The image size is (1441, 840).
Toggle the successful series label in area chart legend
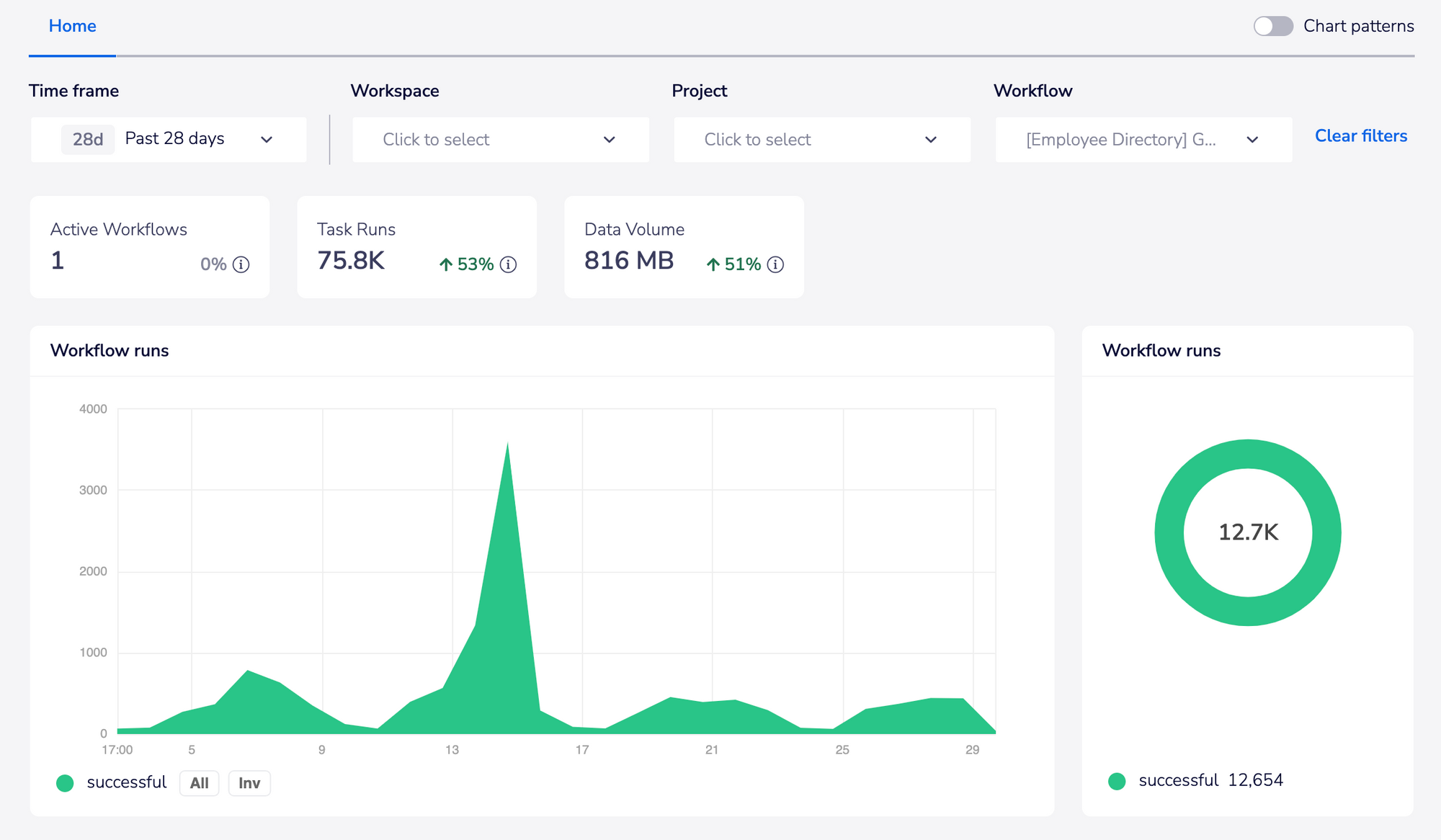click(x=126, y=782)
